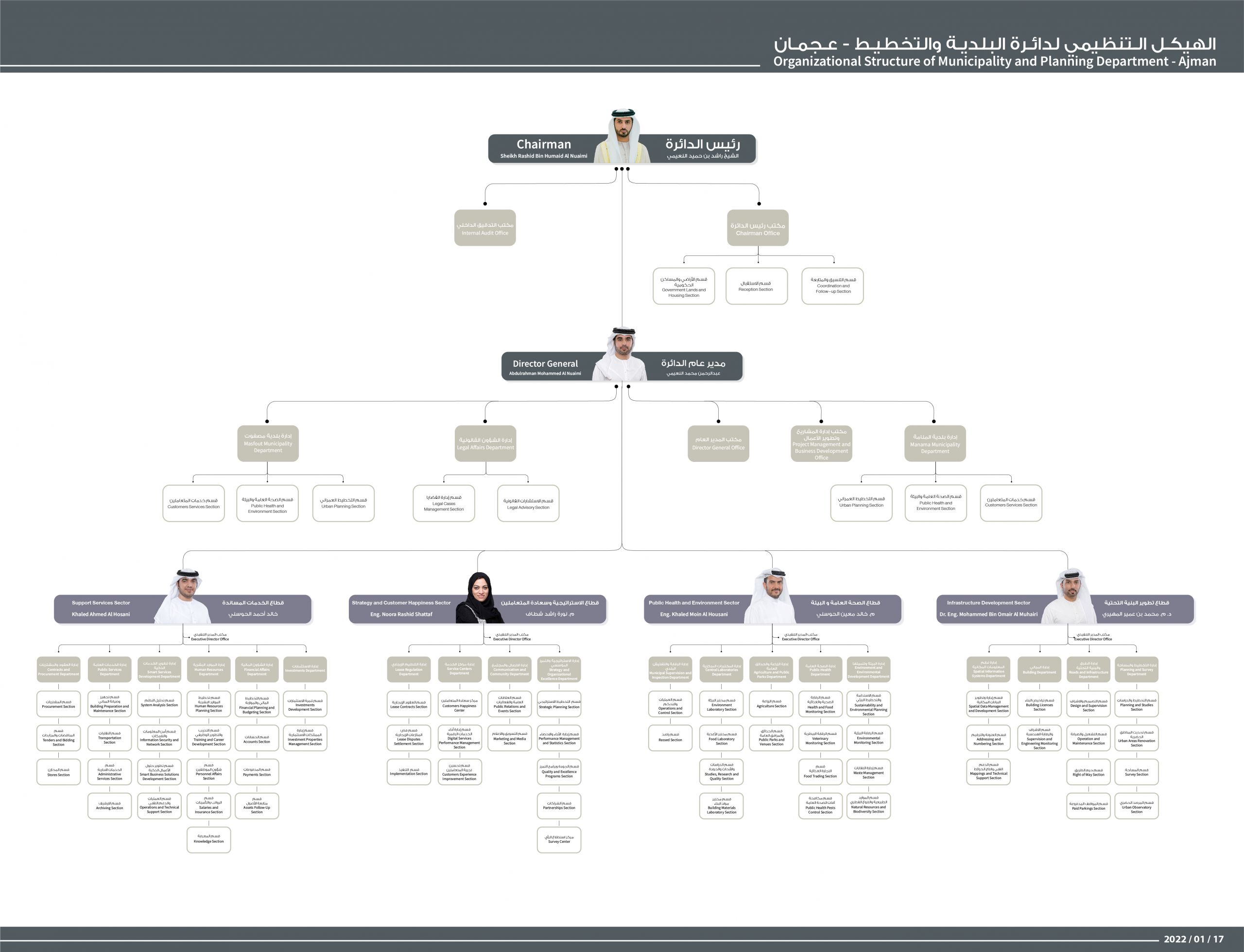This screenshot has width=1244, height=952.
Task: Click Salaries and Insurance Section box
Action: [208, 806]
